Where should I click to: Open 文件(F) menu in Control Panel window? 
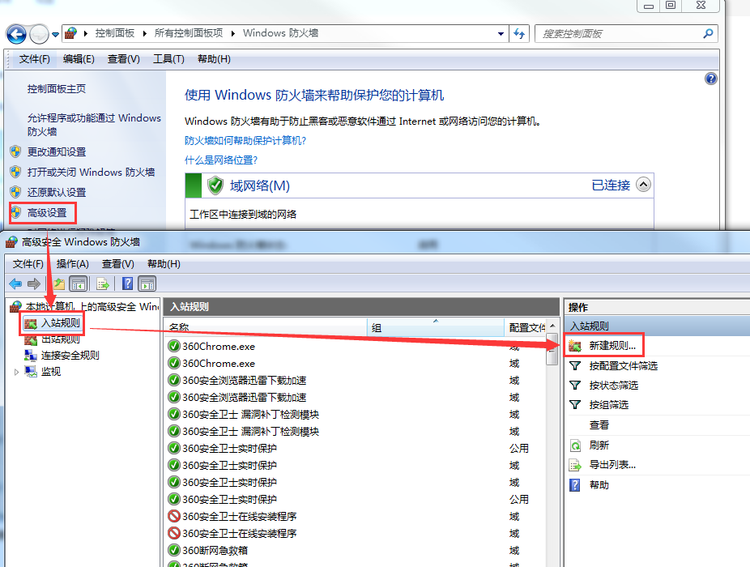point(34,59)
